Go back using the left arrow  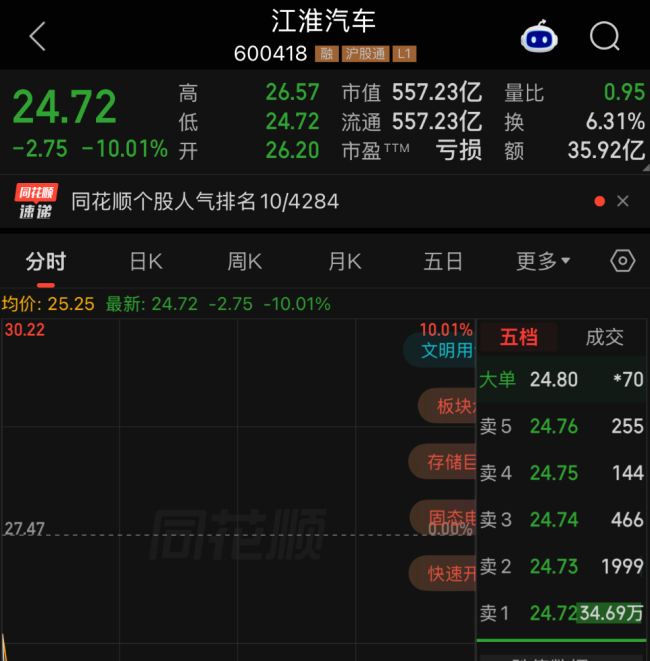pos(37,37)
